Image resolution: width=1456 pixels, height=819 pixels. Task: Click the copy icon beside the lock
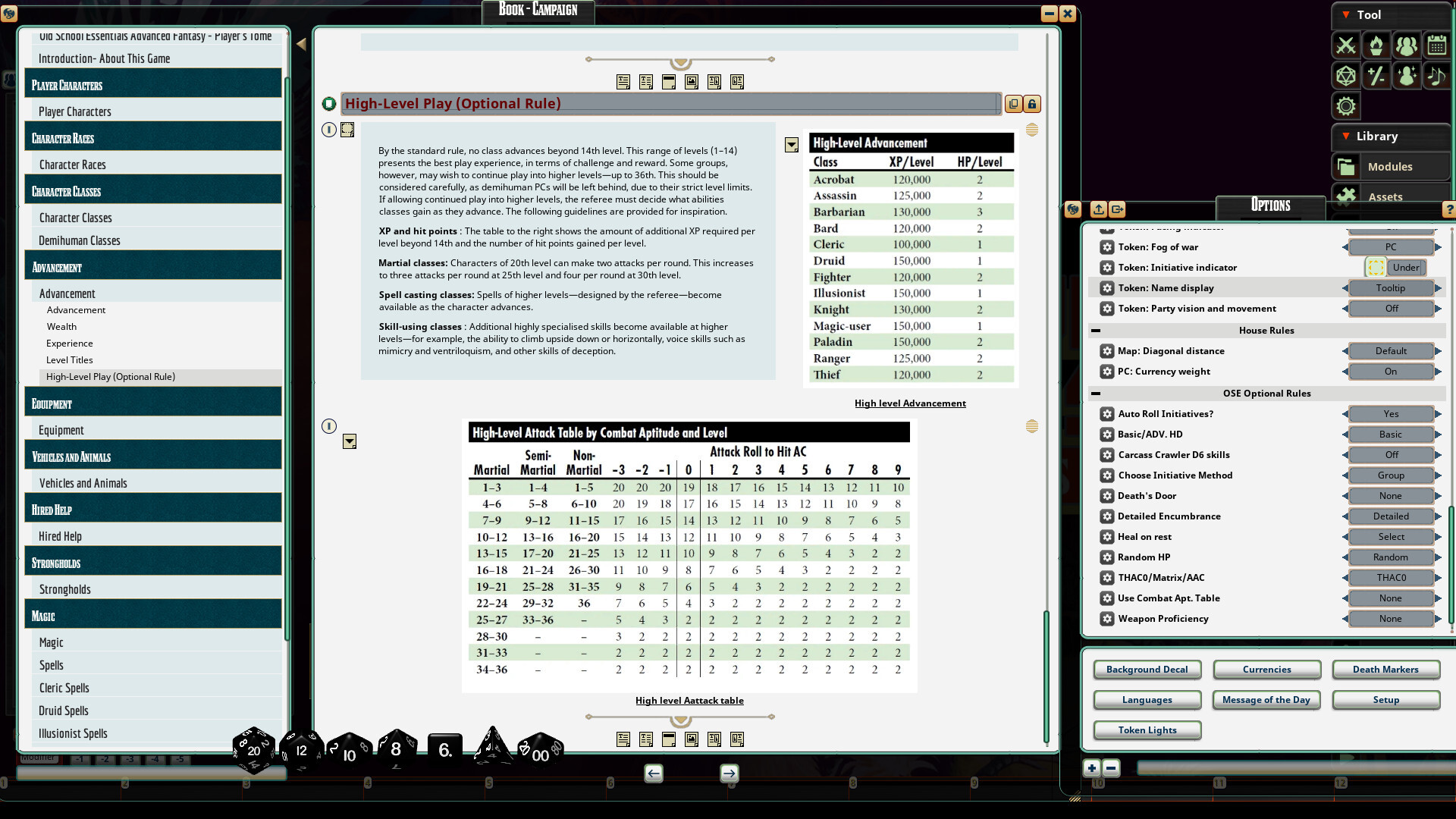click(x=1014, y=104)
